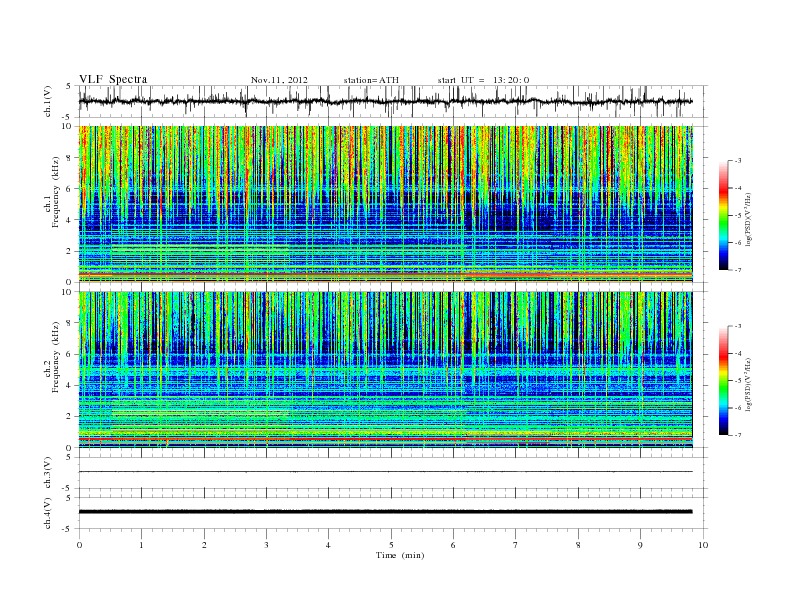The width and height of the screenshot is (792, 612).
Task: Click the "2" kHz tick of ch.2 spectrogram
Action: pos(69,417)
